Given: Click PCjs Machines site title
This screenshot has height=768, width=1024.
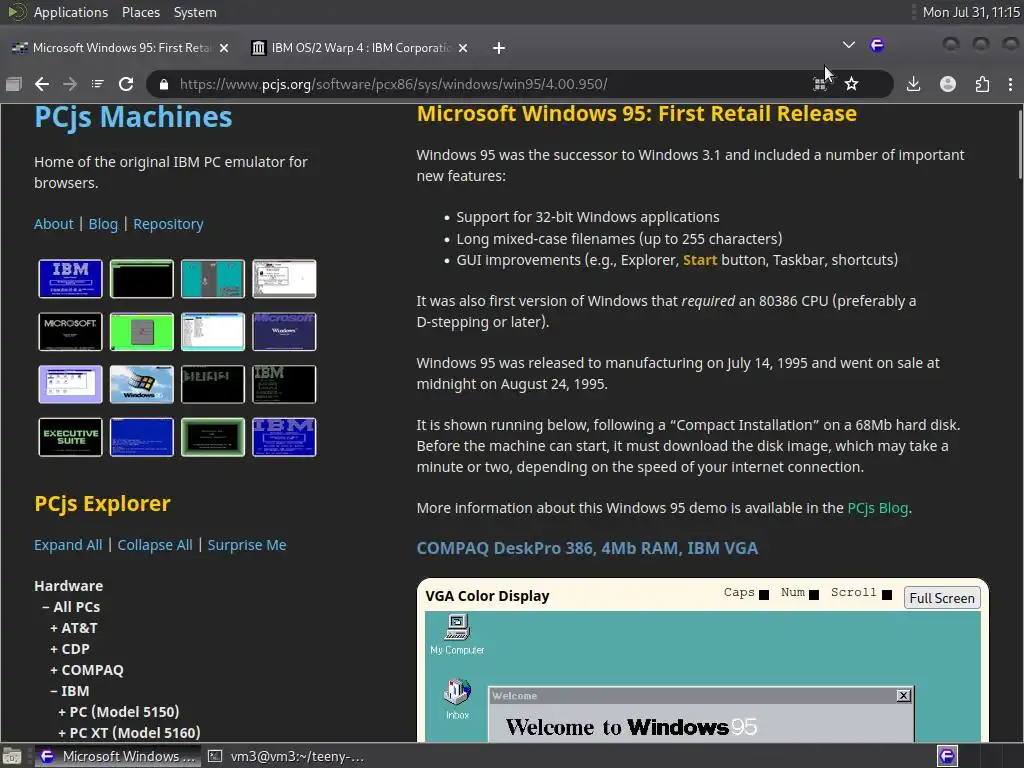Looking at the screenshot, I should (133, 118).
